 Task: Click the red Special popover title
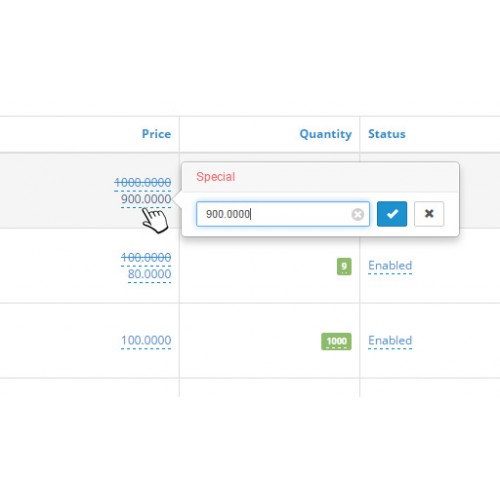pos(216,177)
